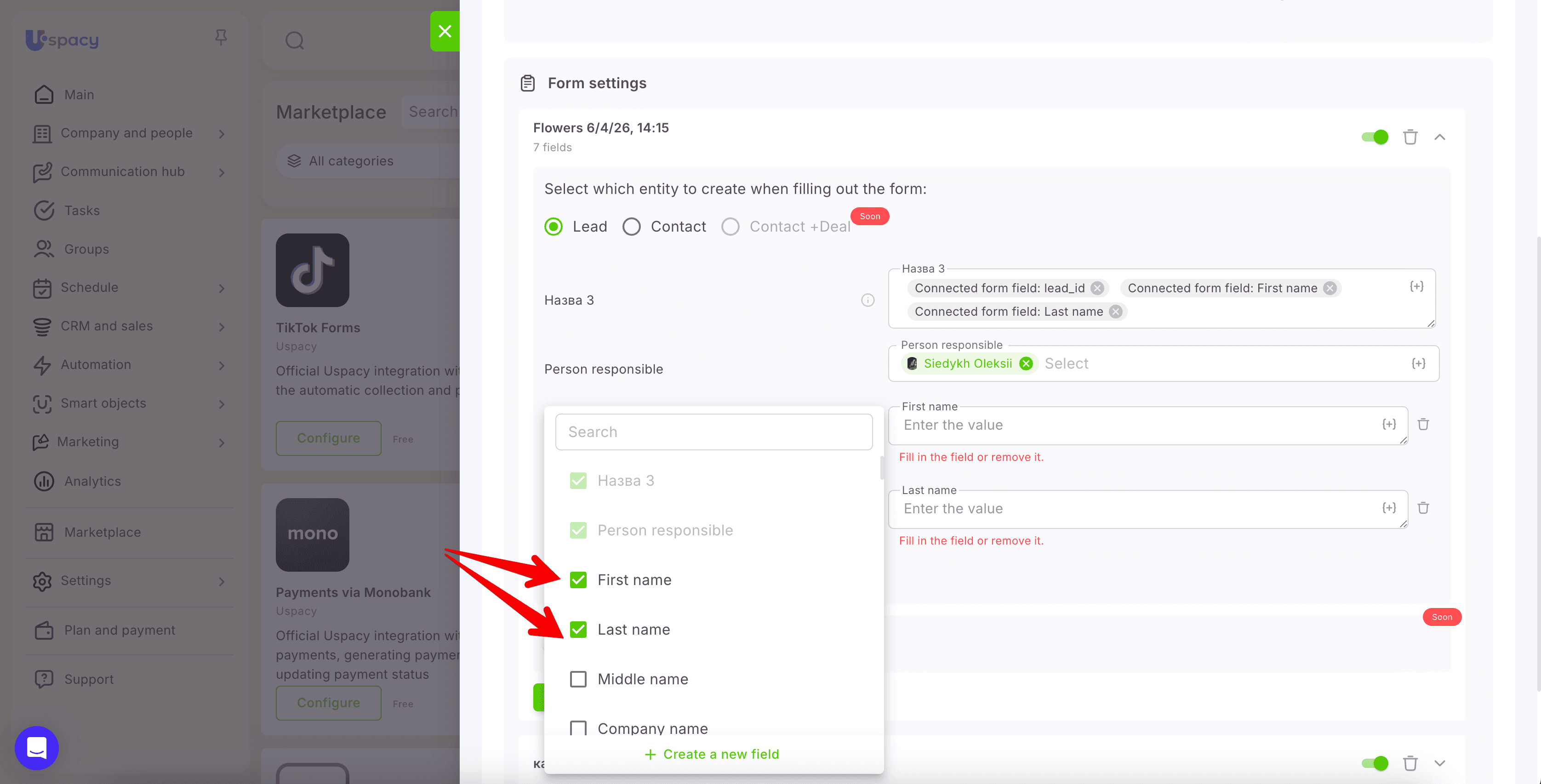Click the Form settings clipboard icon
Viewport: 1541px width, 784px height.
tap(527, 83)
